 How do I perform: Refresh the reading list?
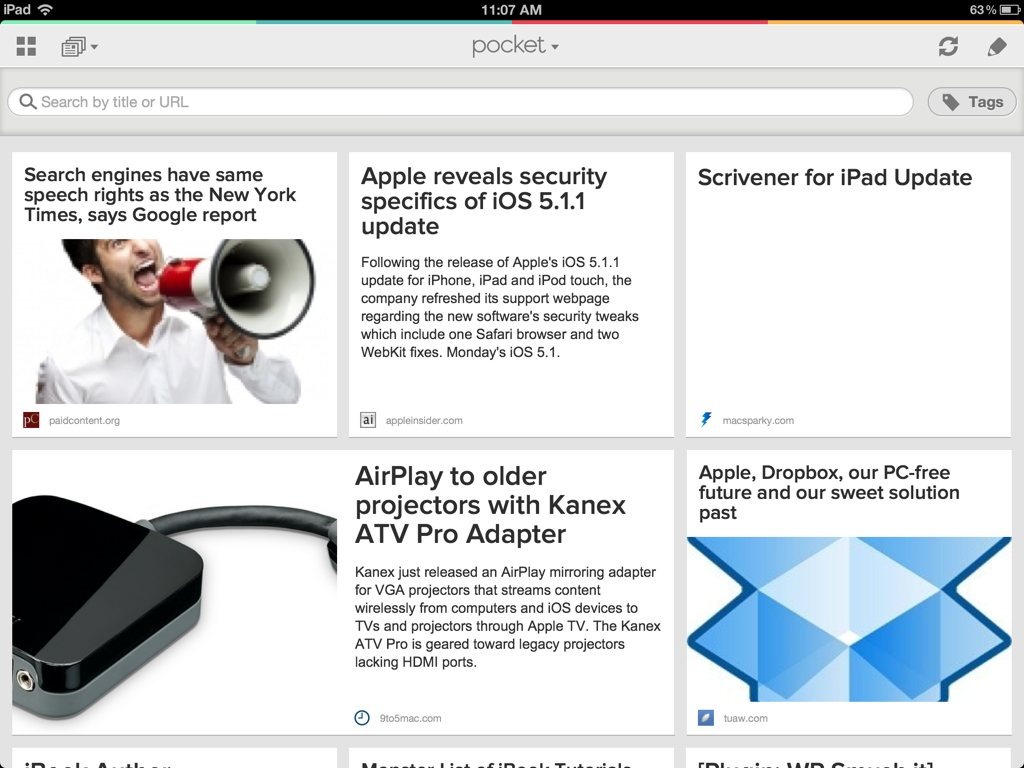(x=948, y=46)
